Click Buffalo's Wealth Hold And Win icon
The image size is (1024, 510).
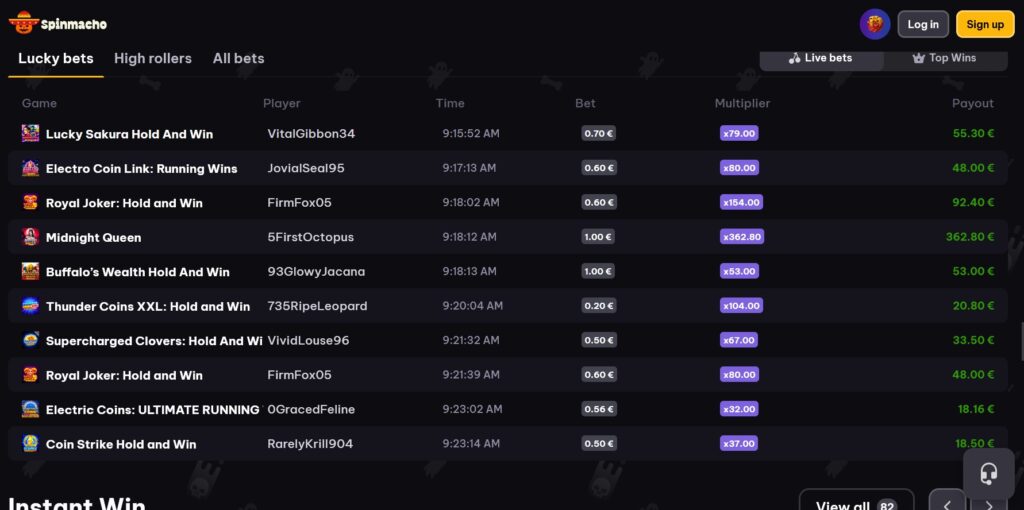(x=30, y=272)
